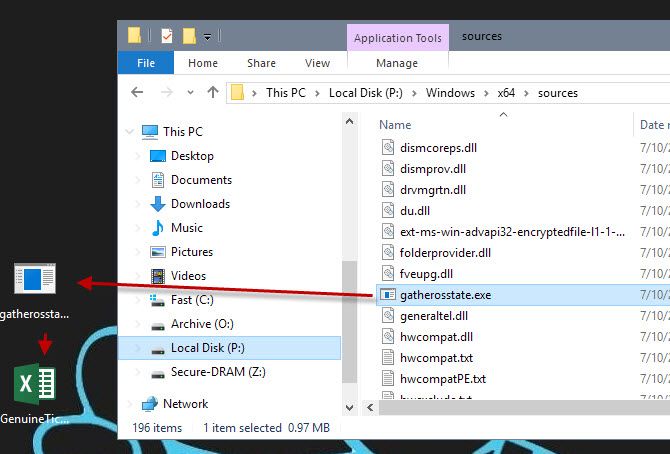Click the Properties icon in quick access toolbar

click(x=166, y=36)
